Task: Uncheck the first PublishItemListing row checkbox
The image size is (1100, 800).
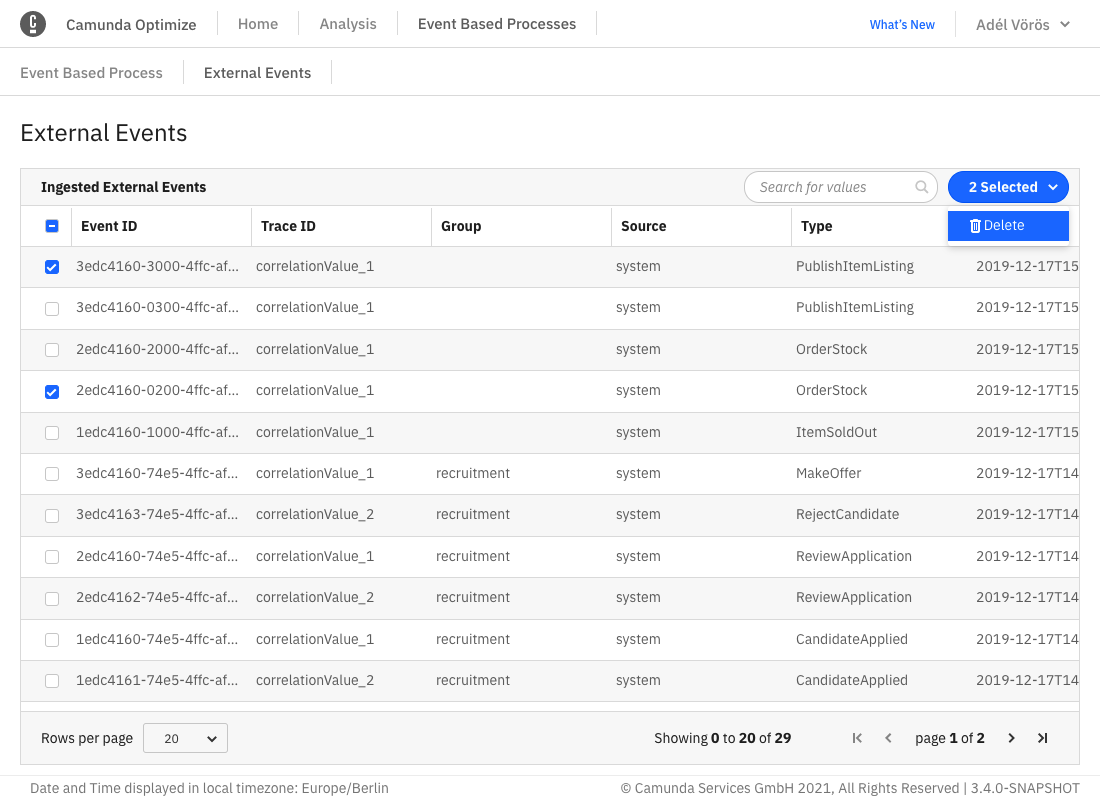Action: click(52, 267)
